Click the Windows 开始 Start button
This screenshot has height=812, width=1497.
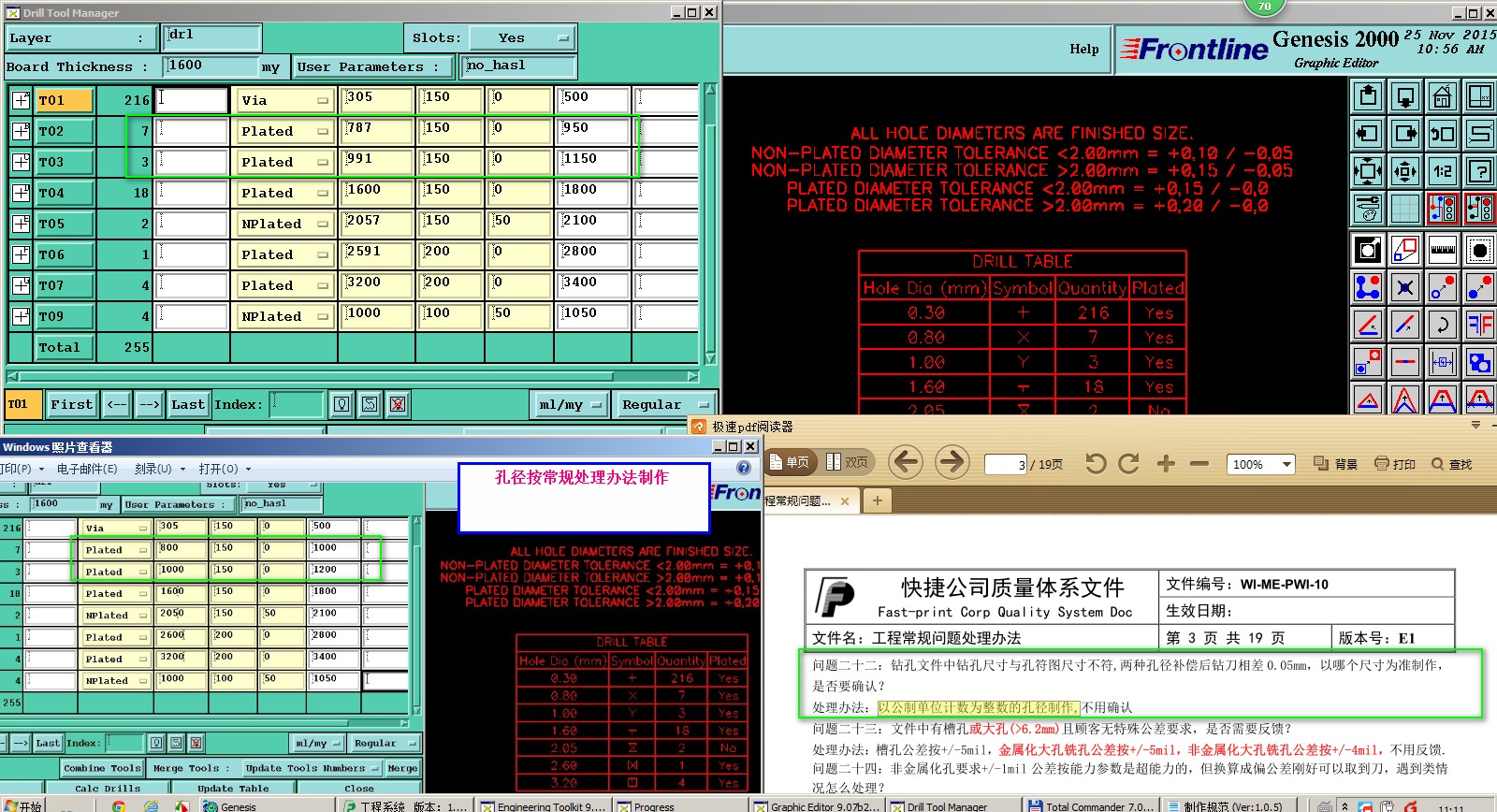point(22,805)
